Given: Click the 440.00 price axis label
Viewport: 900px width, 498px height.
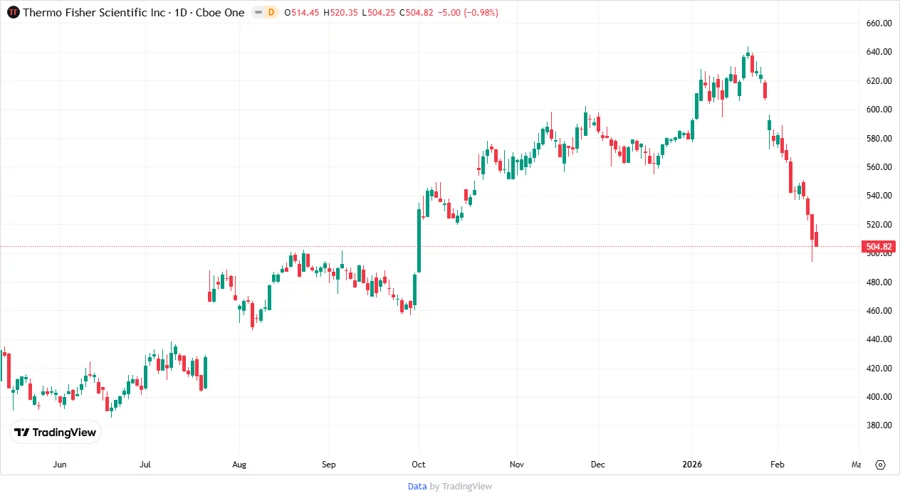Looking at the screenshot, I should click(879, 339).
